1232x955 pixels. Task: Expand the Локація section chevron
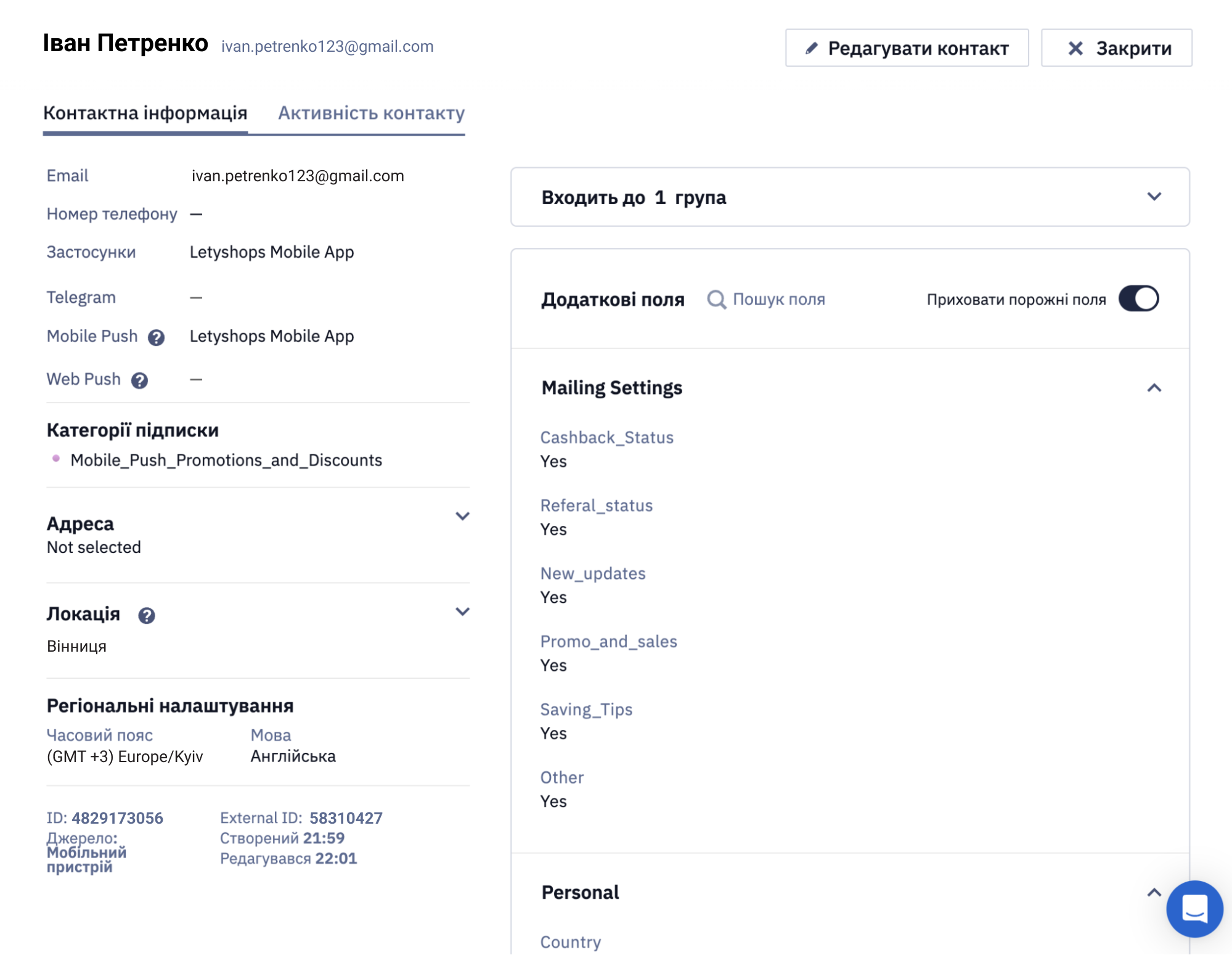(x=462, y=612)
